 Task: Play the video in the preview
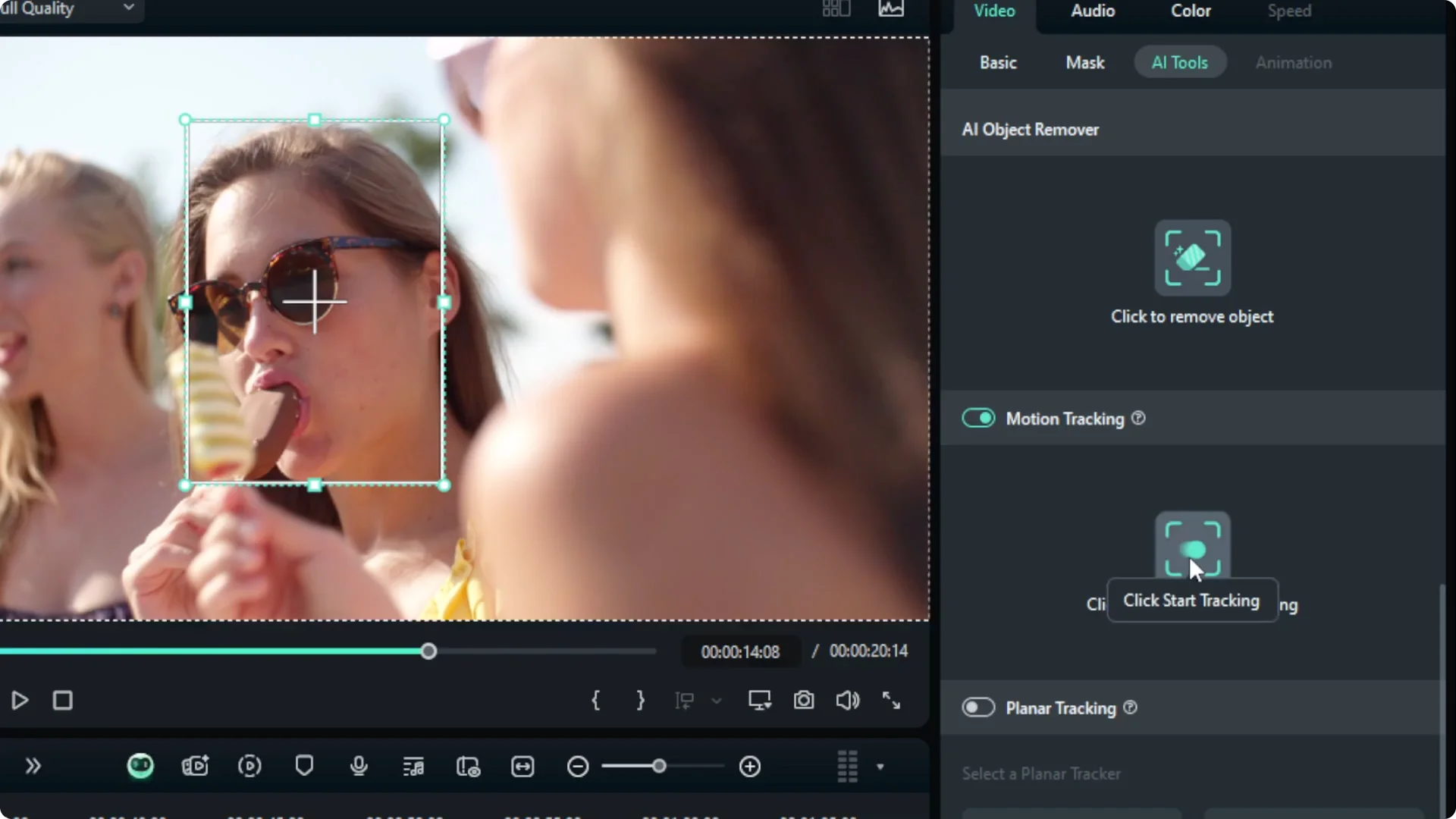pos(19,700)
